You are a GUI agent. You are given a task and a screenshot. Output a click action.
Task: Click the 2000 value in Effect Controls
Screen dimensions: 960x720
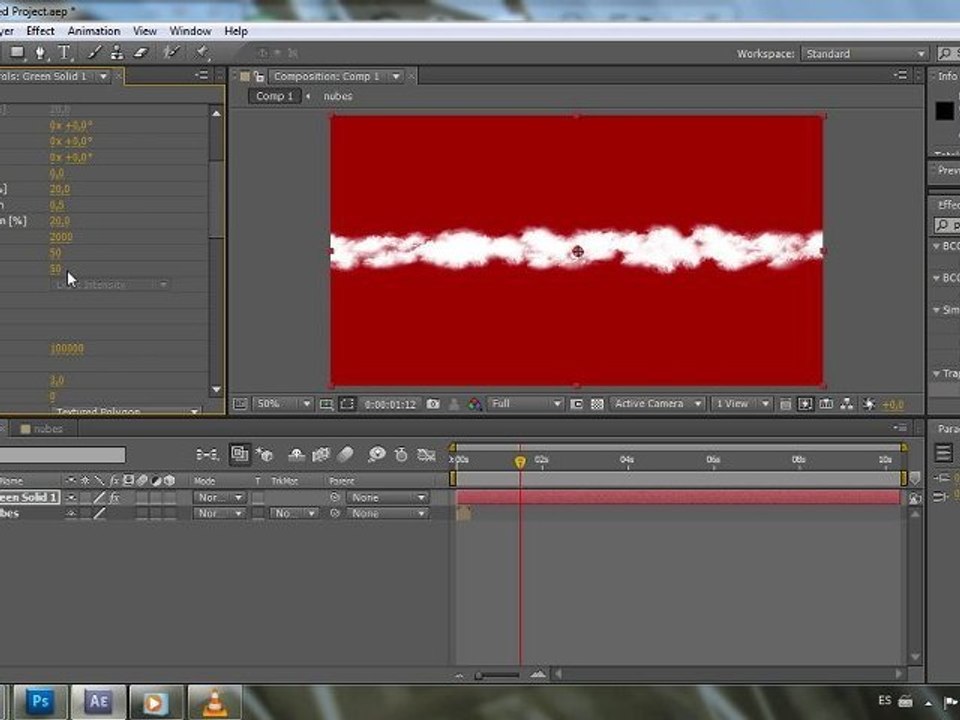point(61,237)
